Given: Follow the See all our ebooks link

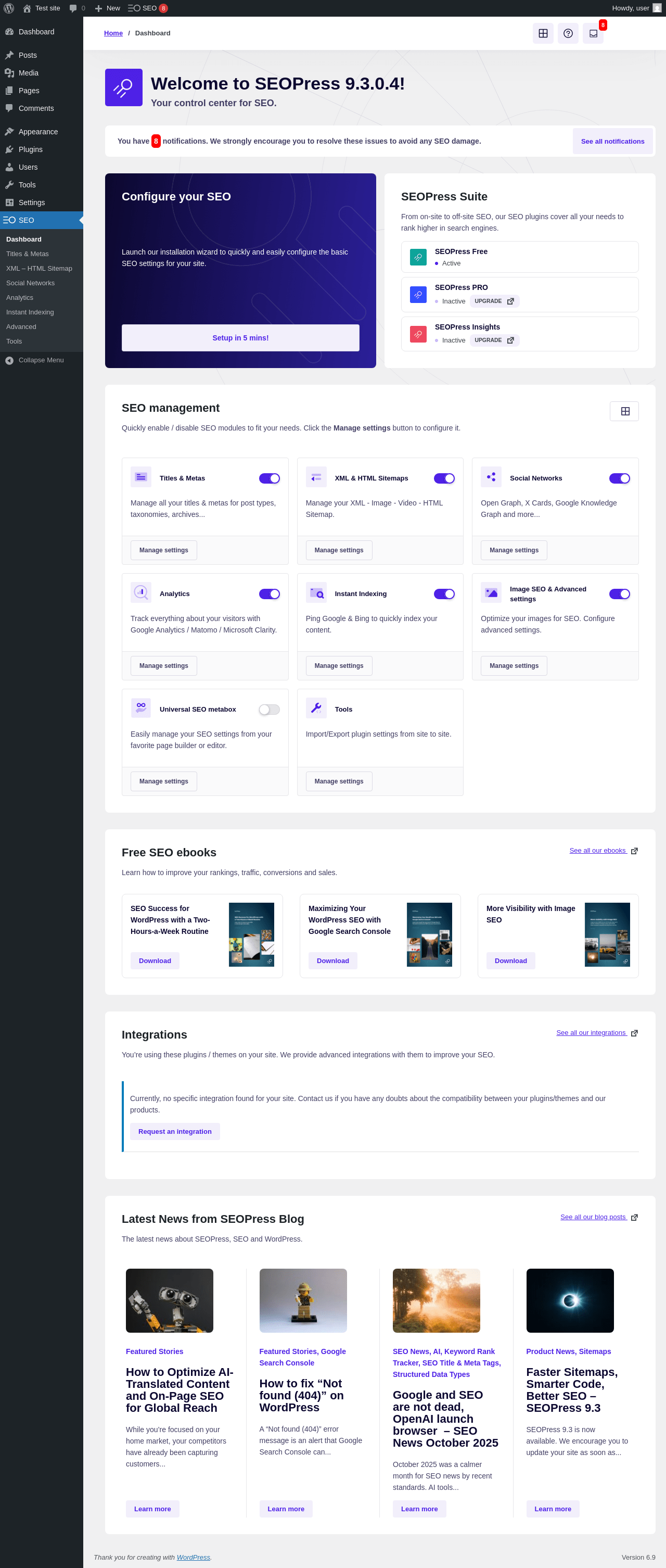Looking at the screenshot, I should 604,851.
